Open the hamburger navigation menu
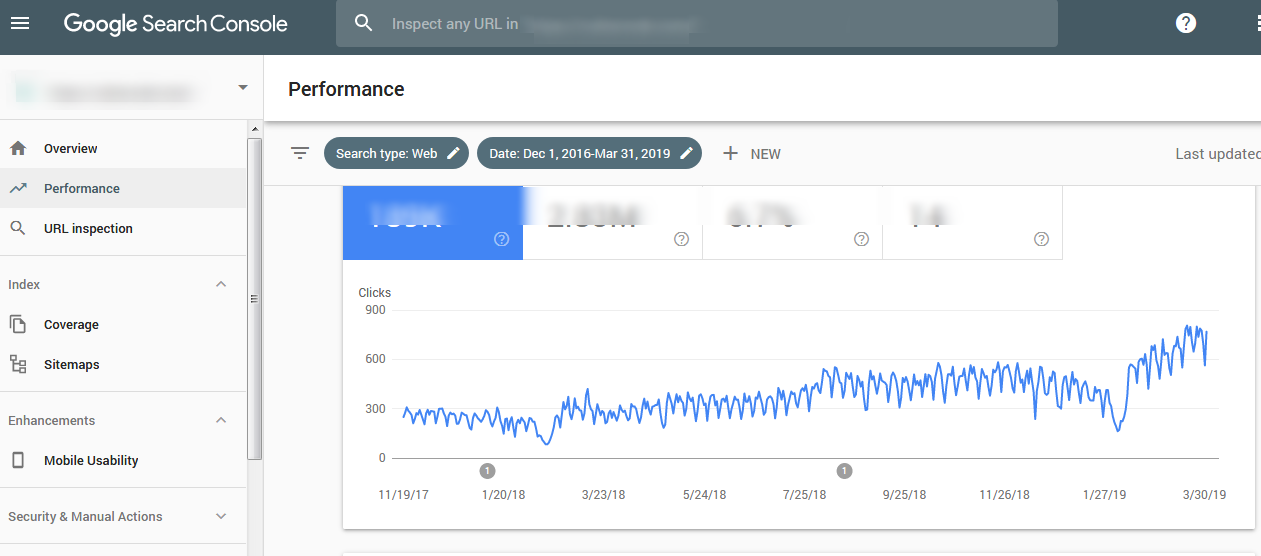 [20, 23]
